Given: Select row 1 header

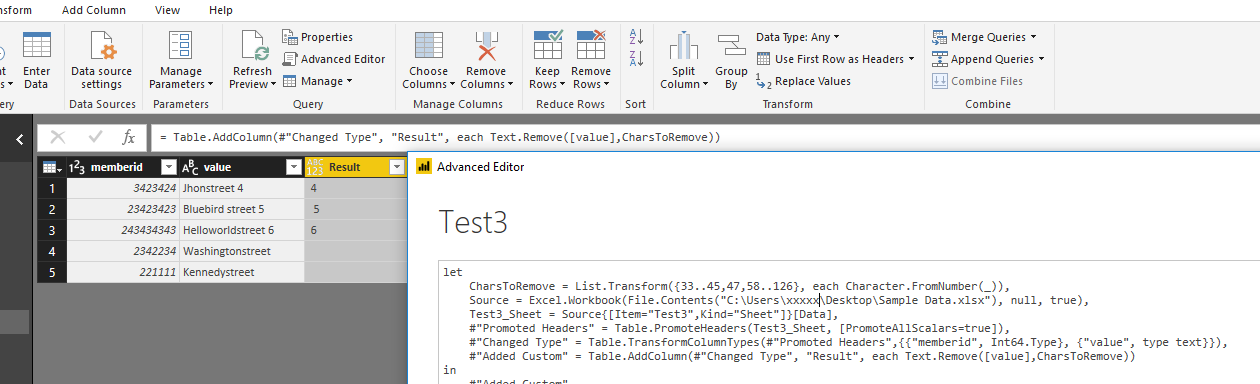Looking at the screenshot, I should (51, 188).
